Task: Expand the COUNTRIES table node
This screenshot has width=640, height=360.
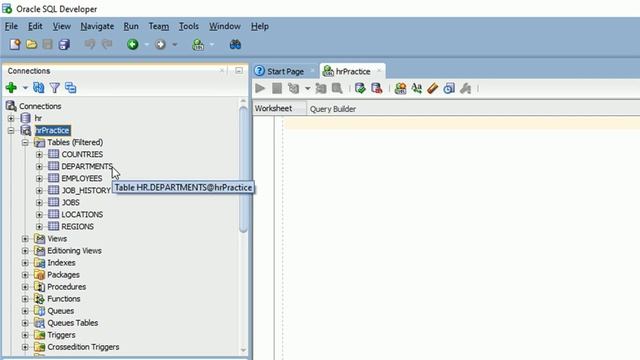Action: (x=39, y=155)
